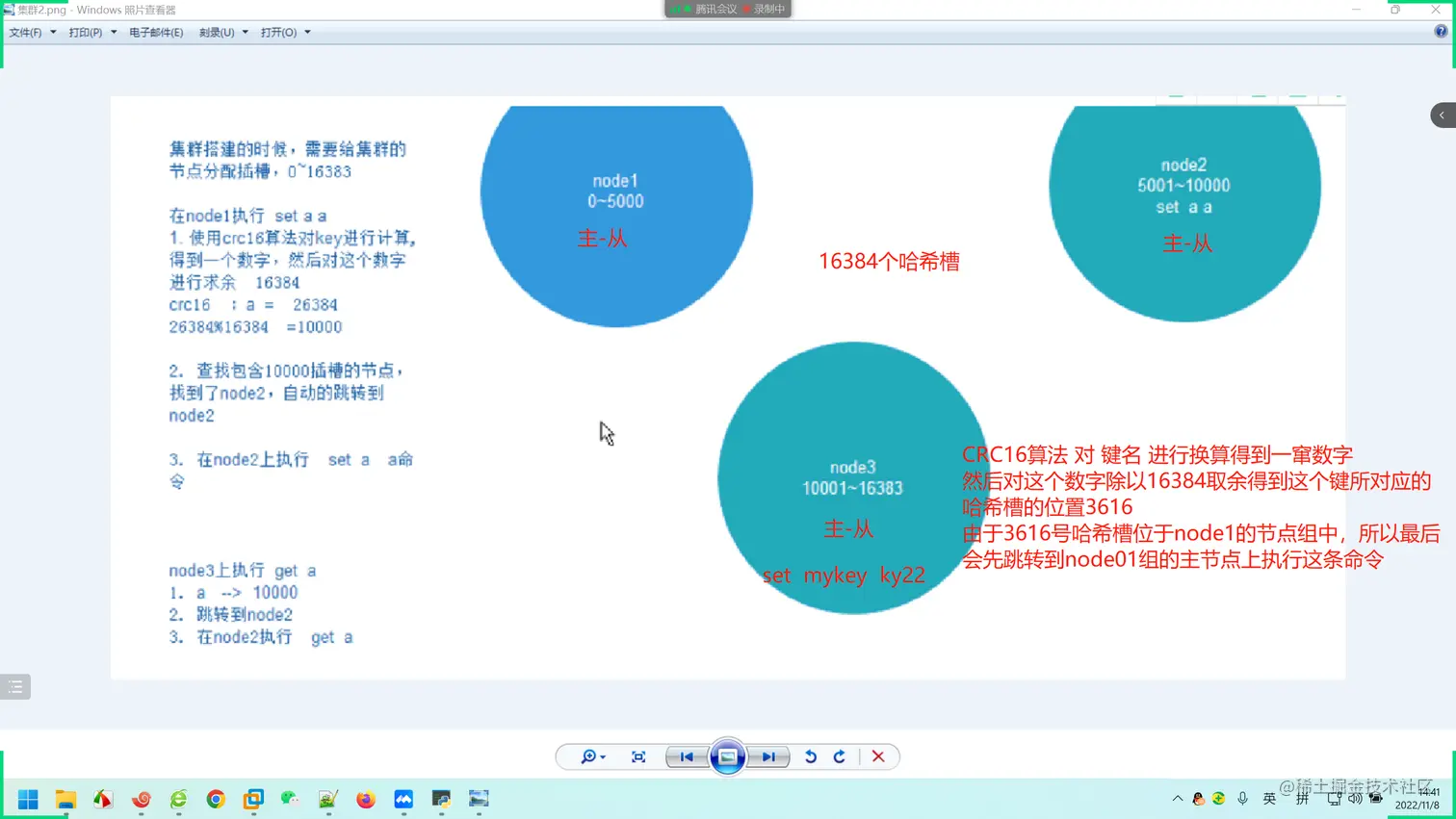Start the slideshow in Photo Viewer
The width and height of the screenshot is (1456, 819).
coord(728,756)
